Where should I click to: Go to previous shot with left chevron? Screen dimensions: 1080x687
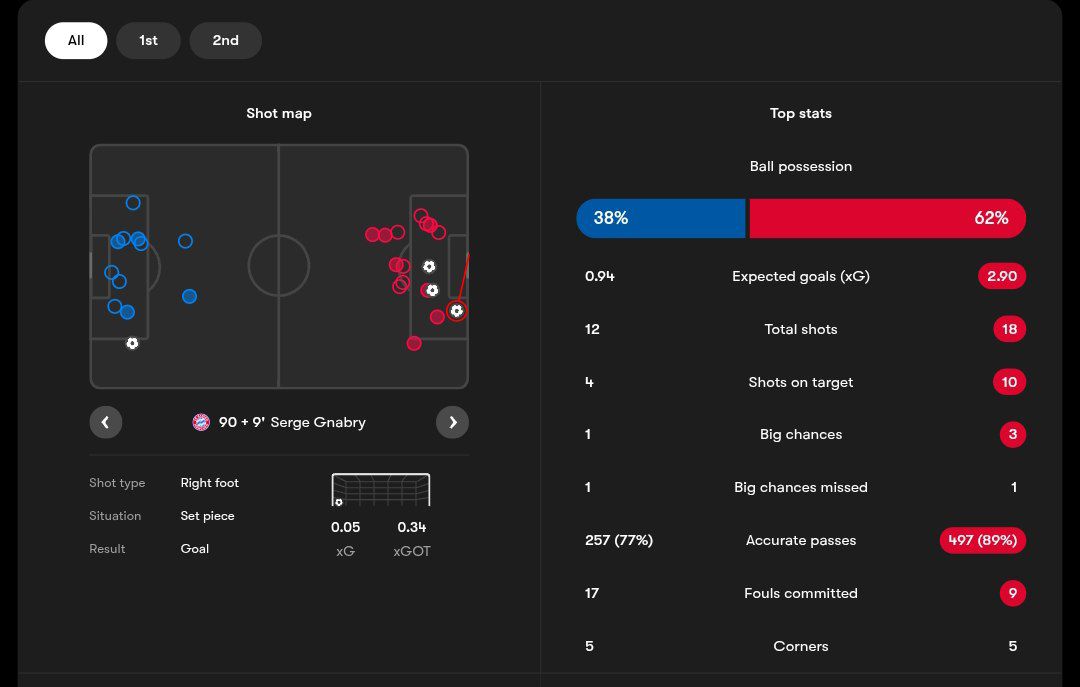(x=106, y=422)
